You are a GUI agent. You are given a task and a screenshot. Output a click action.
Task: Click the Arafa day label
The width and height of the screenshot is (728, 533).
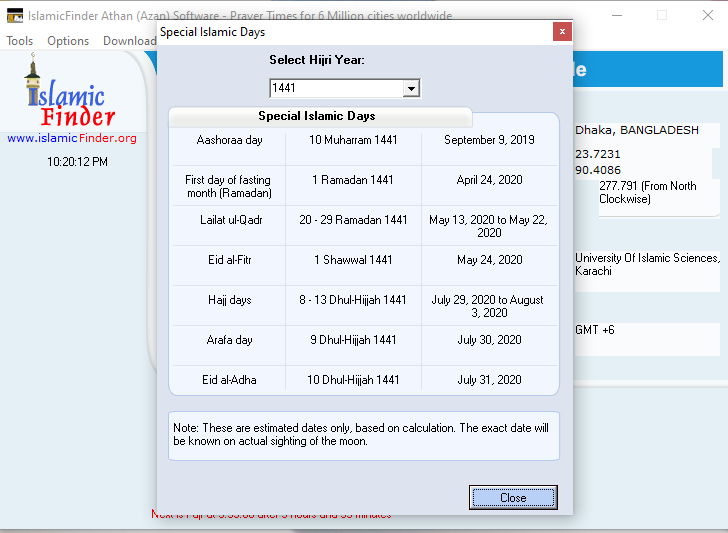pyautogui.click(x=230, y=340)
